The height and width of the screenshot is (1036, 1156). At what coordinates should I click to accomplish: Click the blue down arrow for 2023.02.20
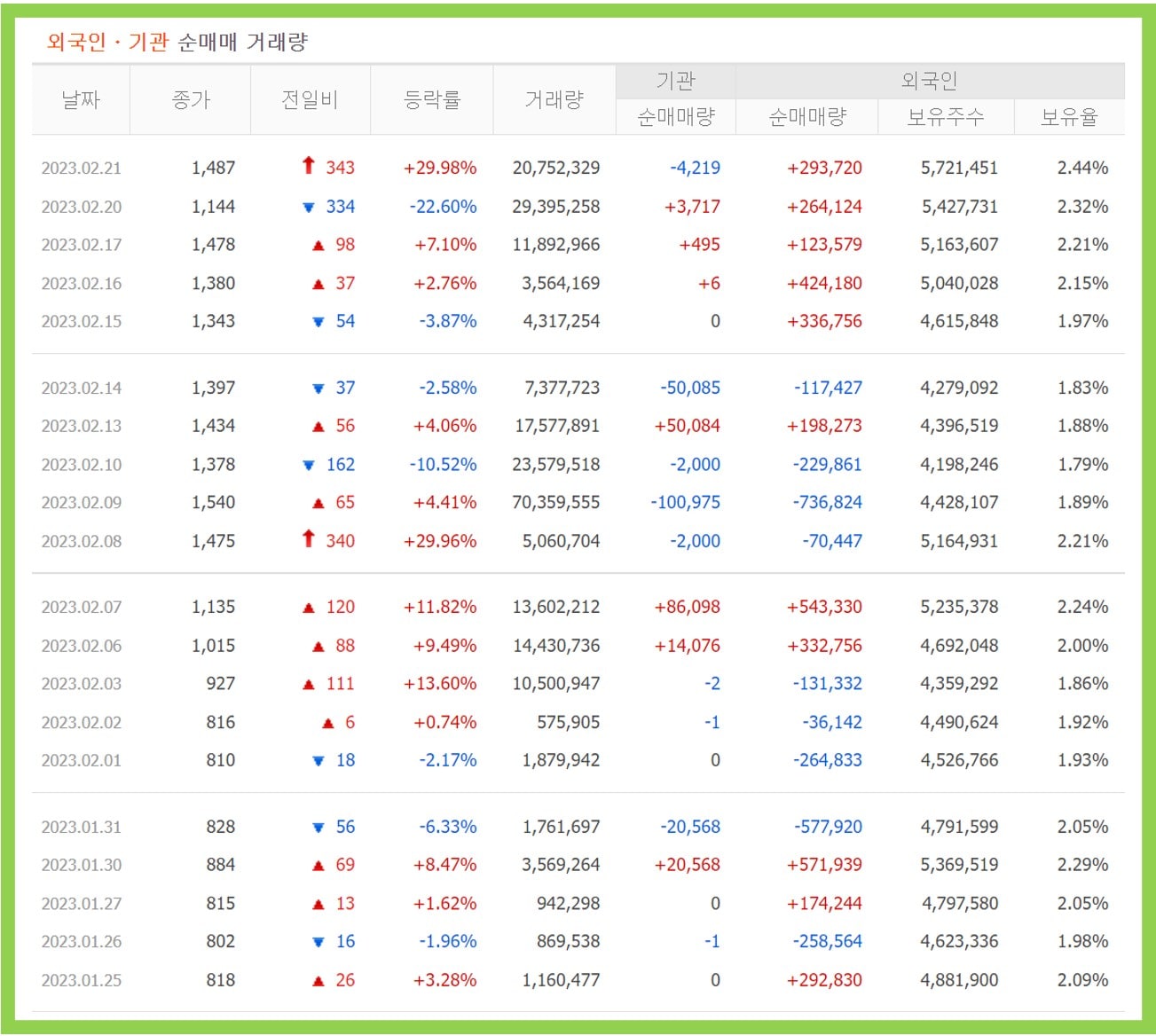point(308,206)
